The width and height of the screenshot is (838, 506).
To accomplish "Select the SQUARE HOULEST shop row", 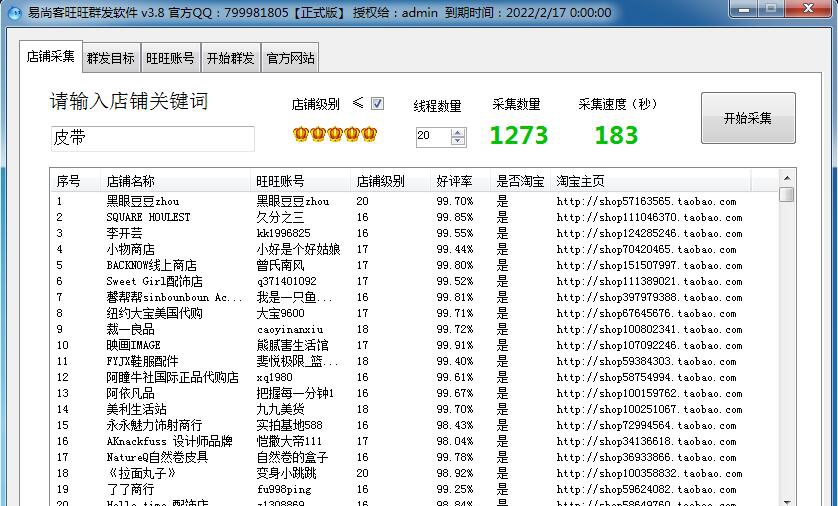I will [x=148, y=217].
